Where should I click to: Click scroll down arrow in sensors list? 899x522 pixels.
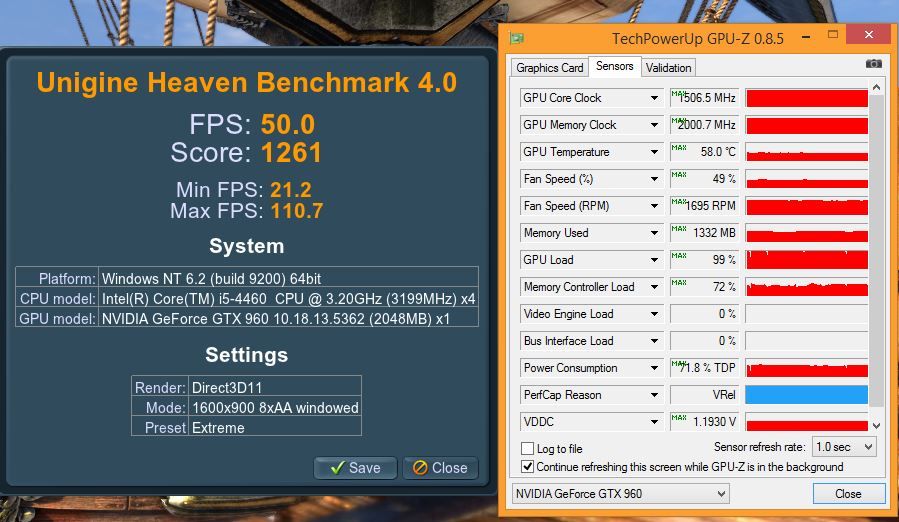pyautogui.click(x=876, y=425)
